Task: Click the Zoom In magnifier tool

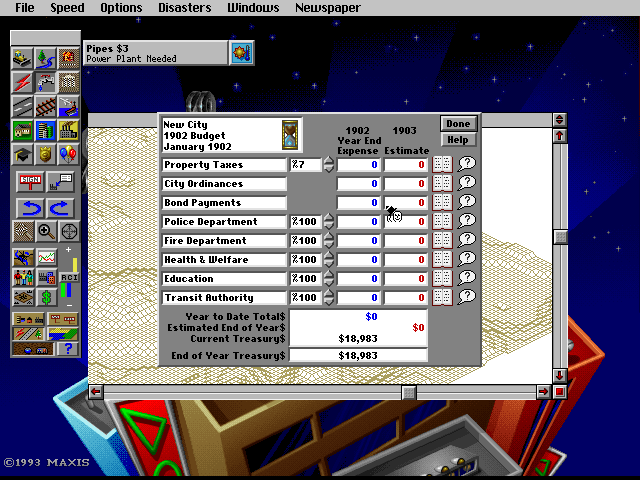Action: pyautogui.click(x=45, y=232)
